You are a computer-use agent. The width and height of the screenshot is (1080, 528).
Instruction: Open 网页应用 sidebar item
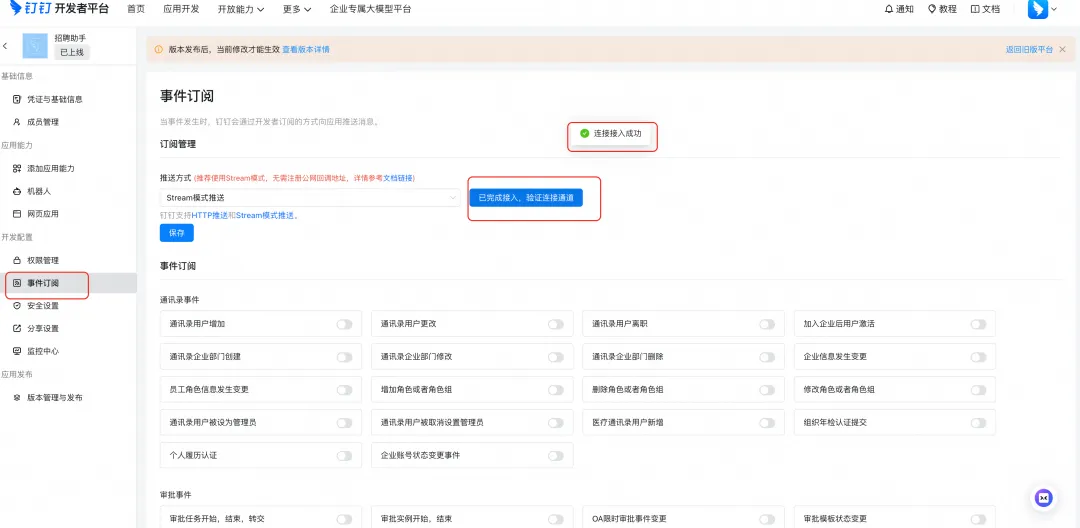pos(68,214)
